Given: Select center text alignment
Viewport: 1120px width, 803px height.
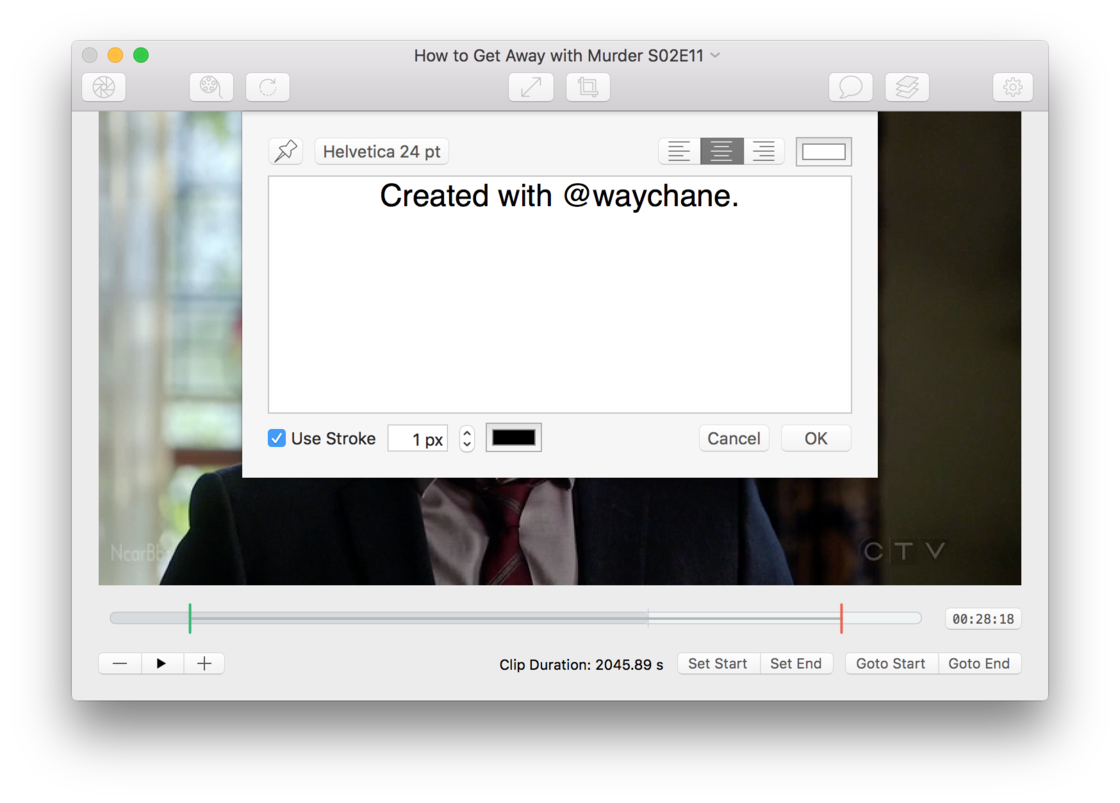Looking at the screenshot, I should pyautogui.click(x=721, y=151).
